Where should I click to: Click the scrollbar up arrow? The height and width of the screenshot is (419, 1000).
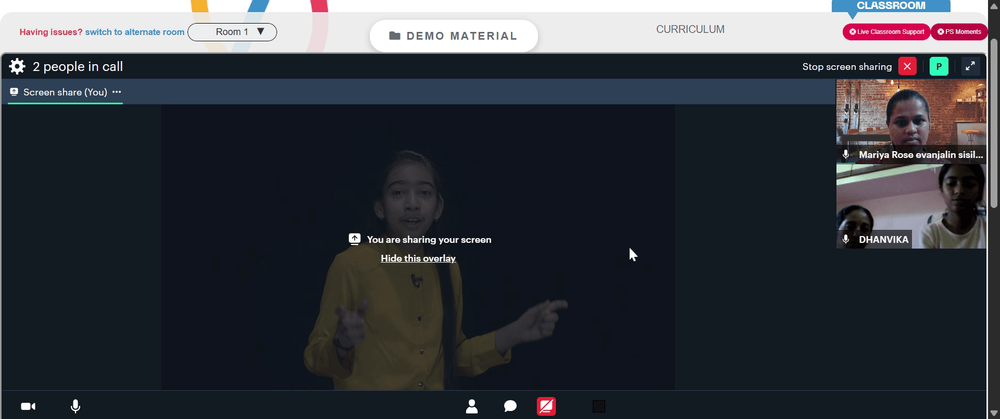tap(994, 5)
